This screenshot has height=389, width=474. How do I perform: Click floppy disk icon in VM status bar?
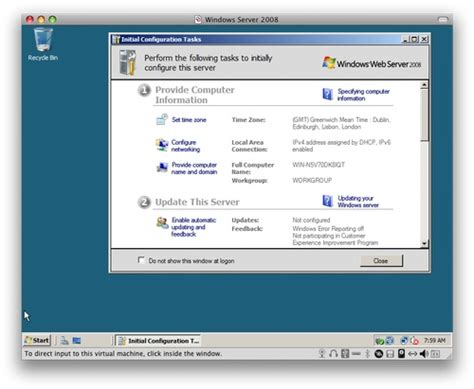pos(390,353)
